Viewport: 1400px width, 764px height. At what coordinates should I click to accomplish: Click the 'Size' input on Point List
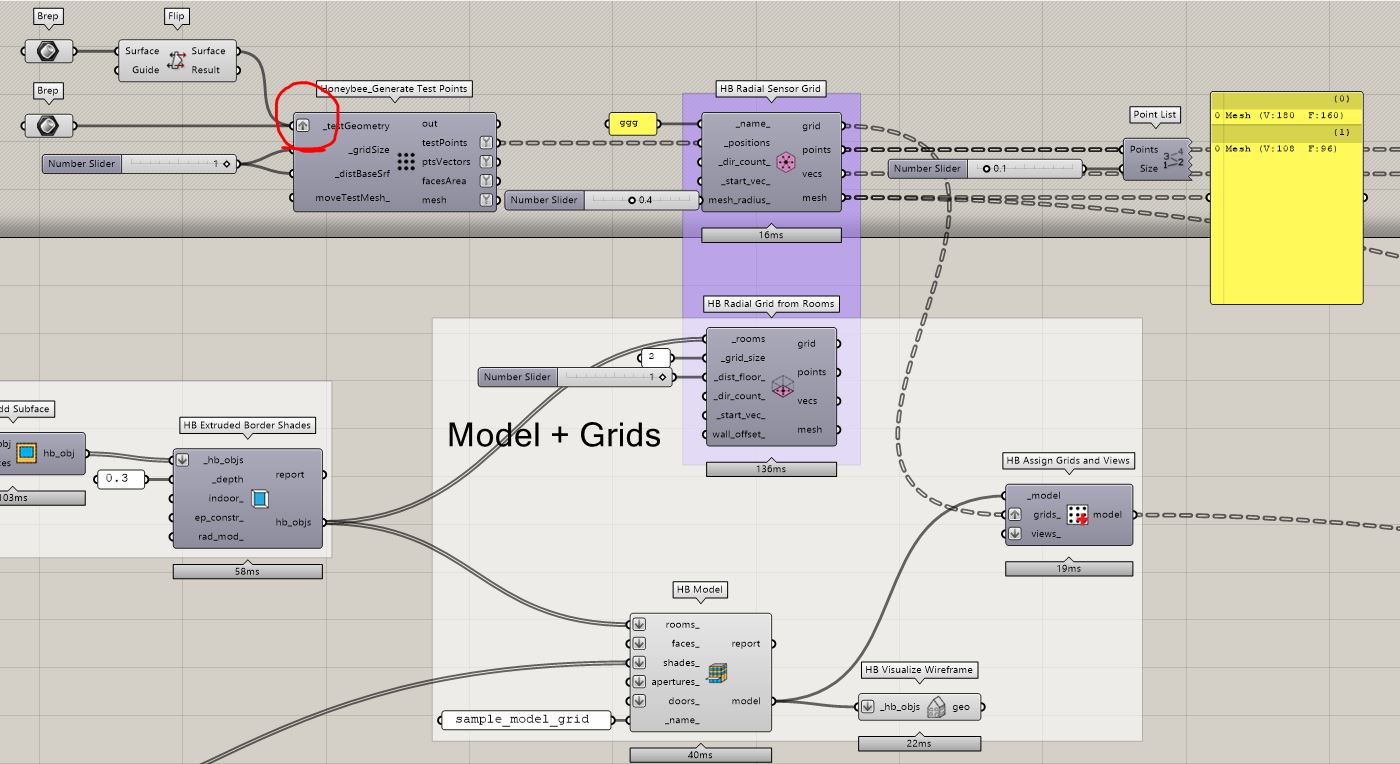[1148, 169]
